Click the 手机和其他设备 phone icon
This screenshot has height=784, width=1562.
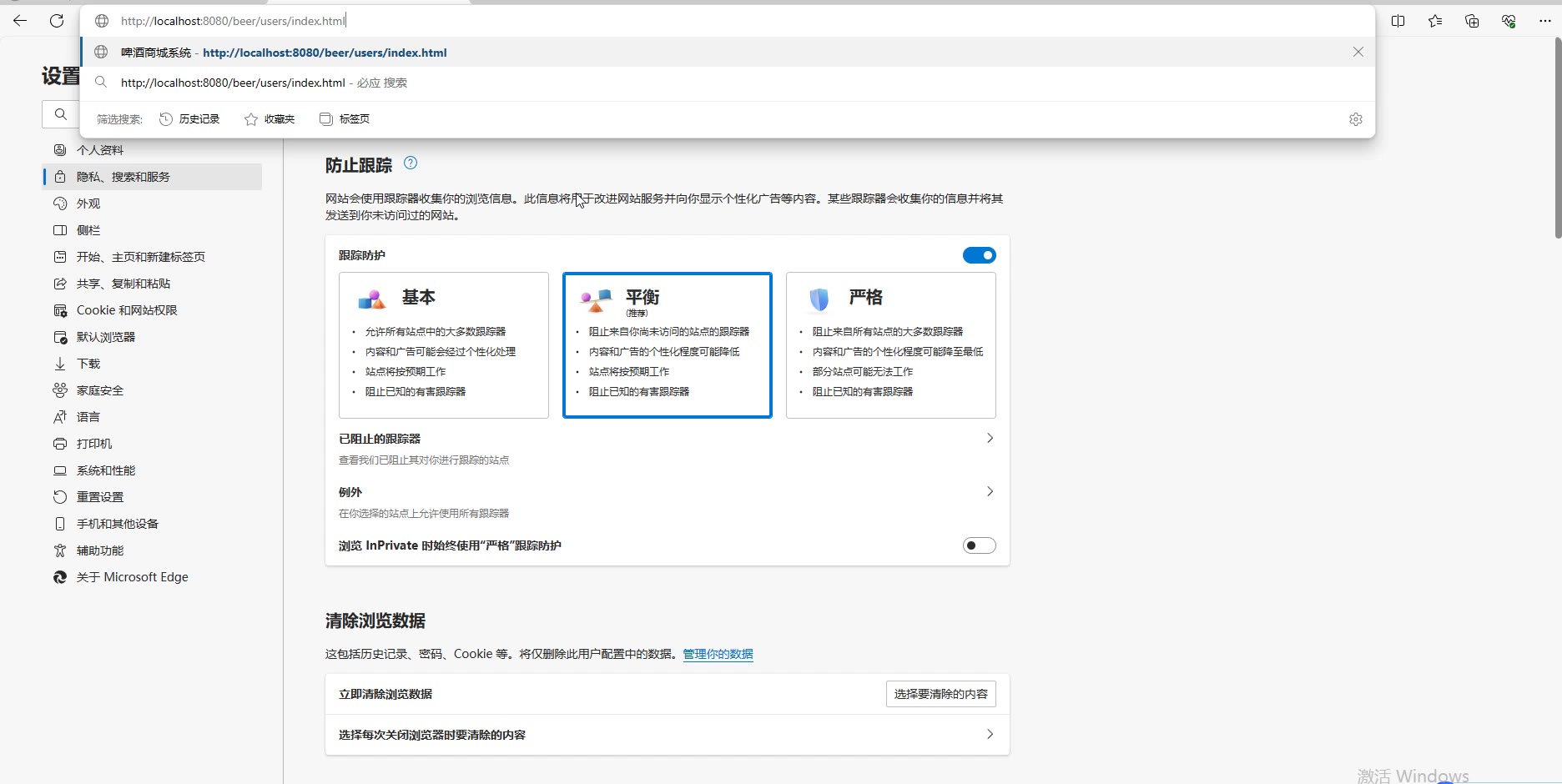click(x=60, y=524)
